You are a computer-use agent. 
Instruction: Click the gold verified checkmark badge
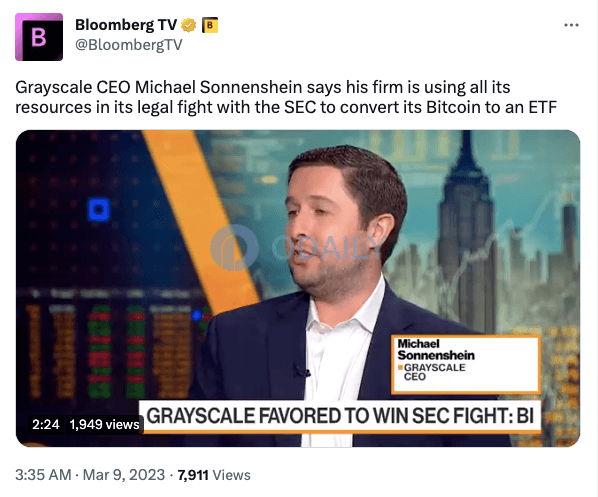click(188, 25)
